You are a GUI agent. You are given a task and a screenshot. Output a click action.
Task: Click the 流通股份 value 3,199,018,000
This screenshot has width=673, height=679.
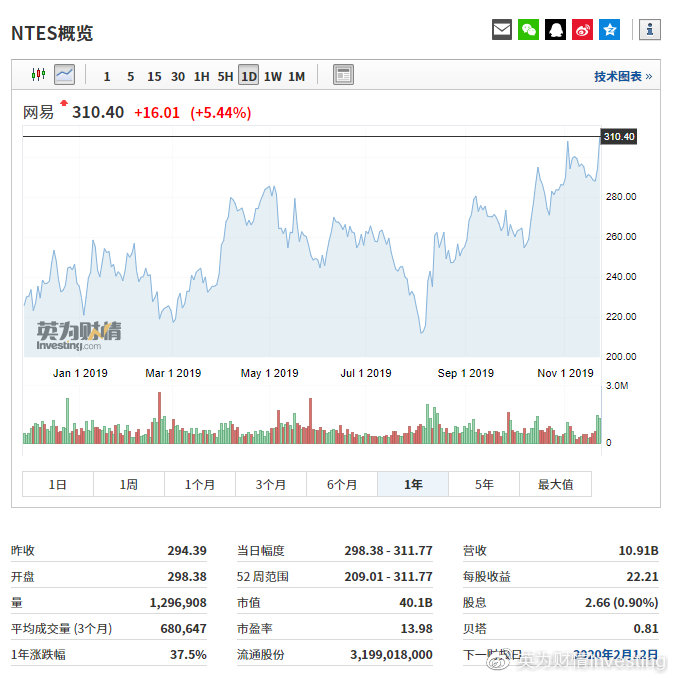392,655
